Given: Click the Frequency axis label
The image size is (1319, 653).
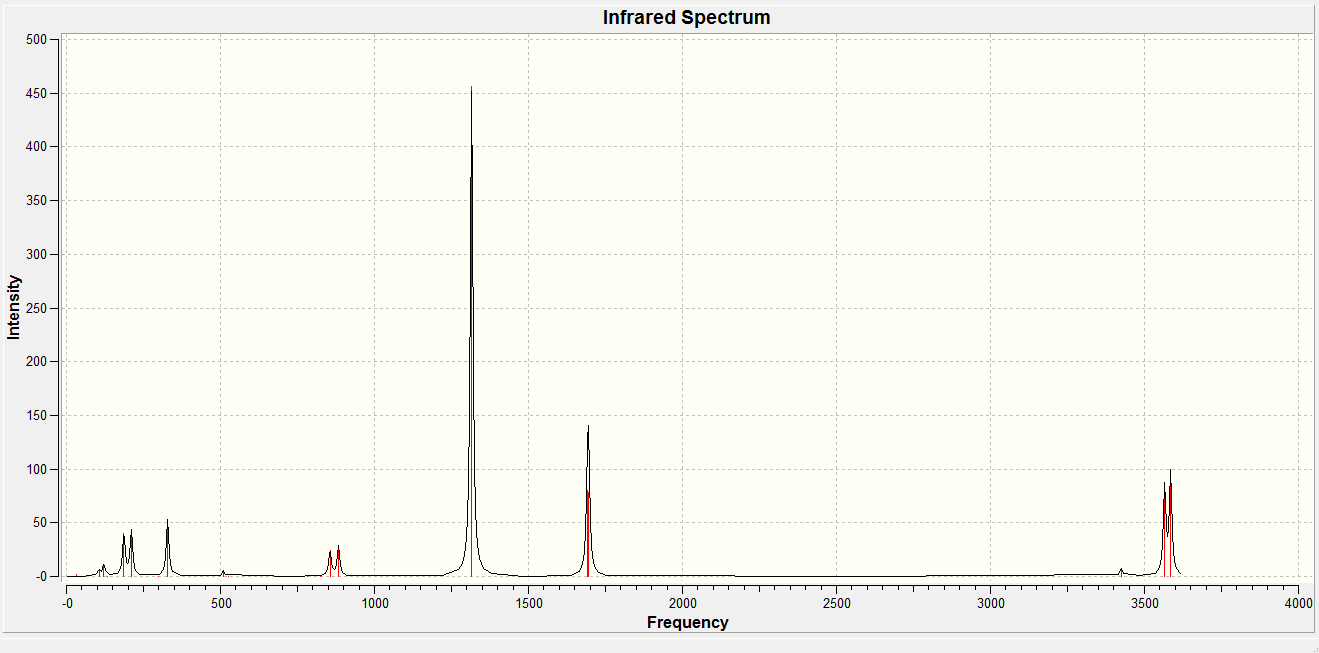Looking at the screenshot, I should point(687,622).
